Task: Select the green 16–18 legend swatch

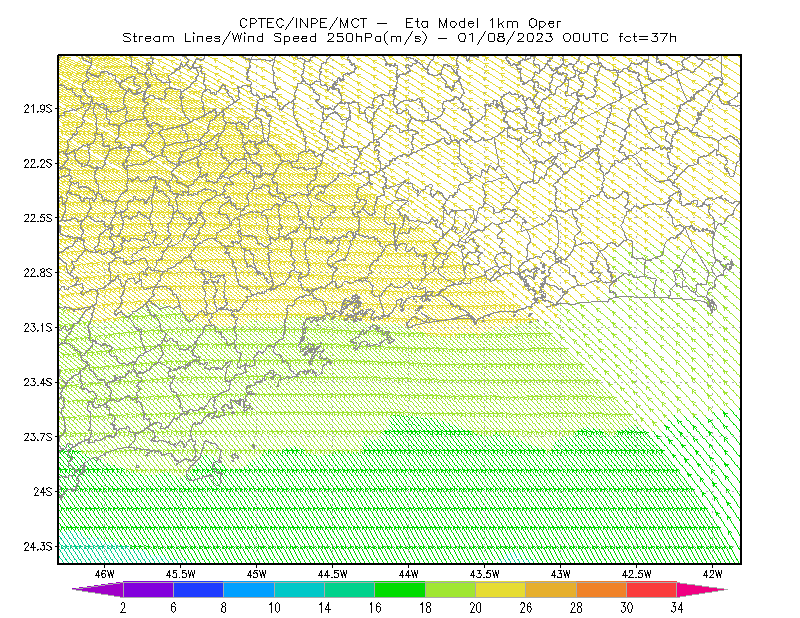Action: click(x=400, y=589)
